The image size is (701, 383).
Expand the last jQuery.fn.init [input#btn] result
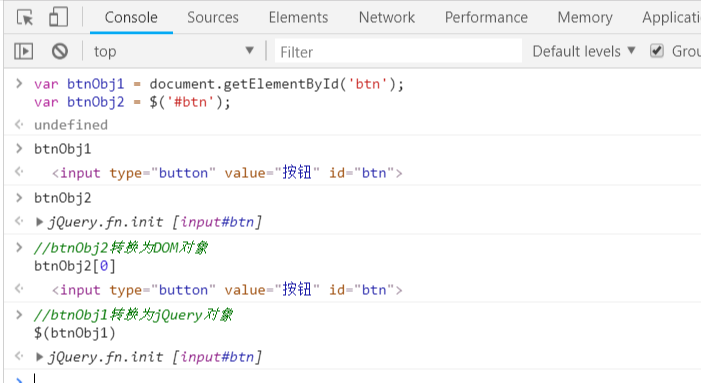tap(39, 357)
